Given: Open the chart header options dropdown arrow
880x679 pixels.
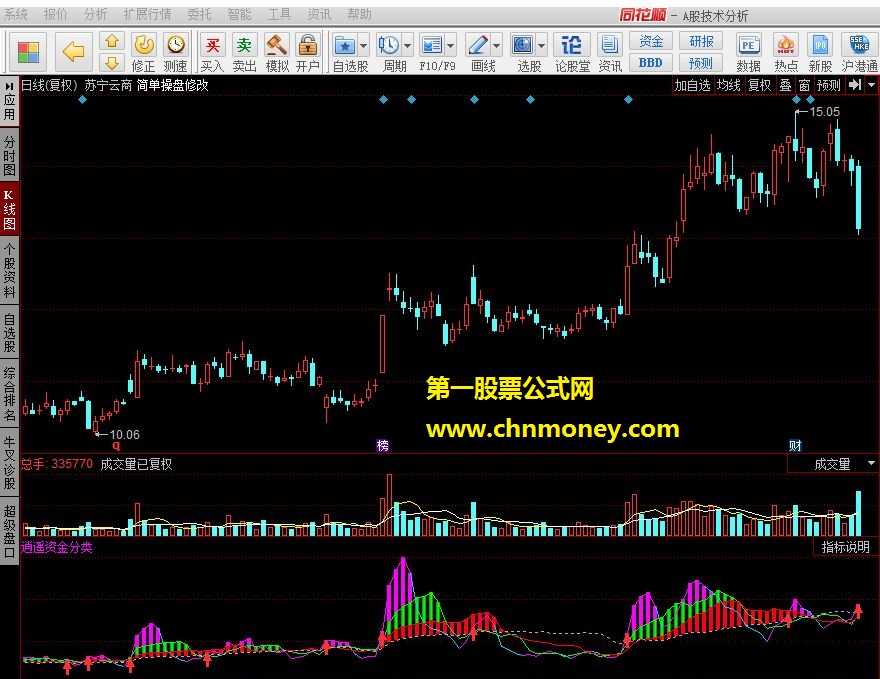Looking at the screenshot, I should 872,85.
